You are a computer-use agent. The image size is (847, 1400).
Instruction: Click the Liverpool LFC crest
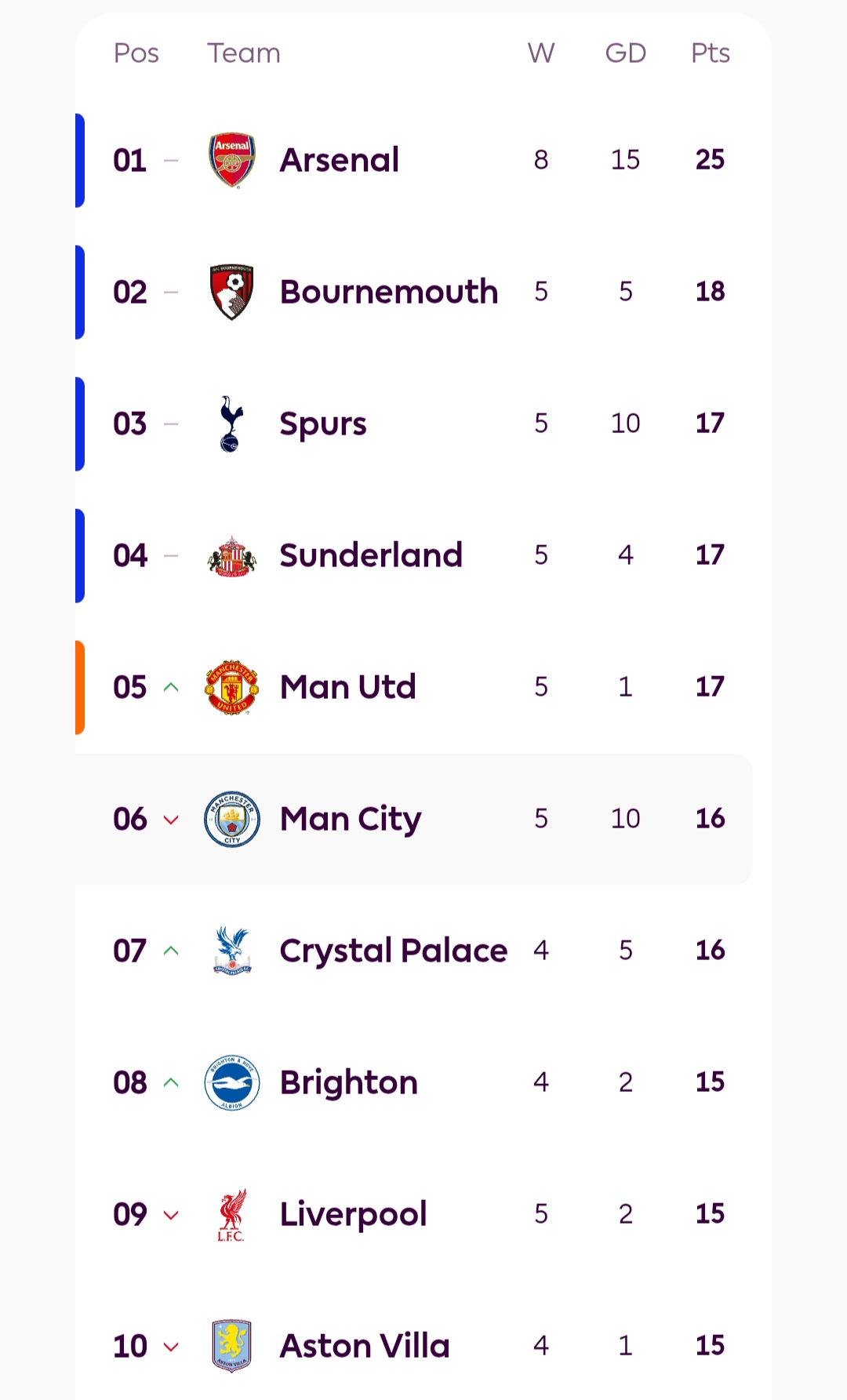click(x=231, y=1214)
